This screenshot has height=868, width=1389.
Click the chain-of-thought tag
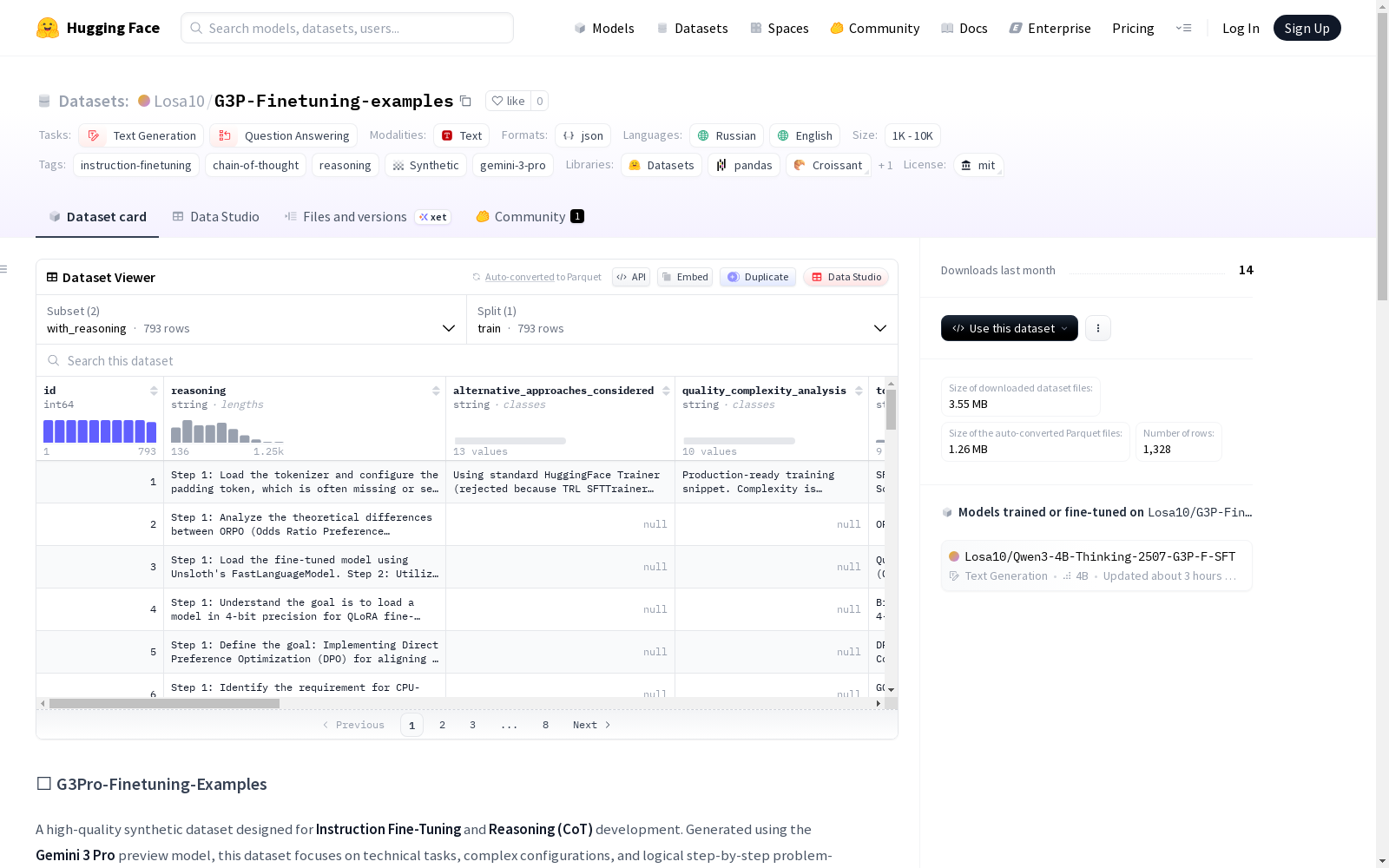pos(255,165)
